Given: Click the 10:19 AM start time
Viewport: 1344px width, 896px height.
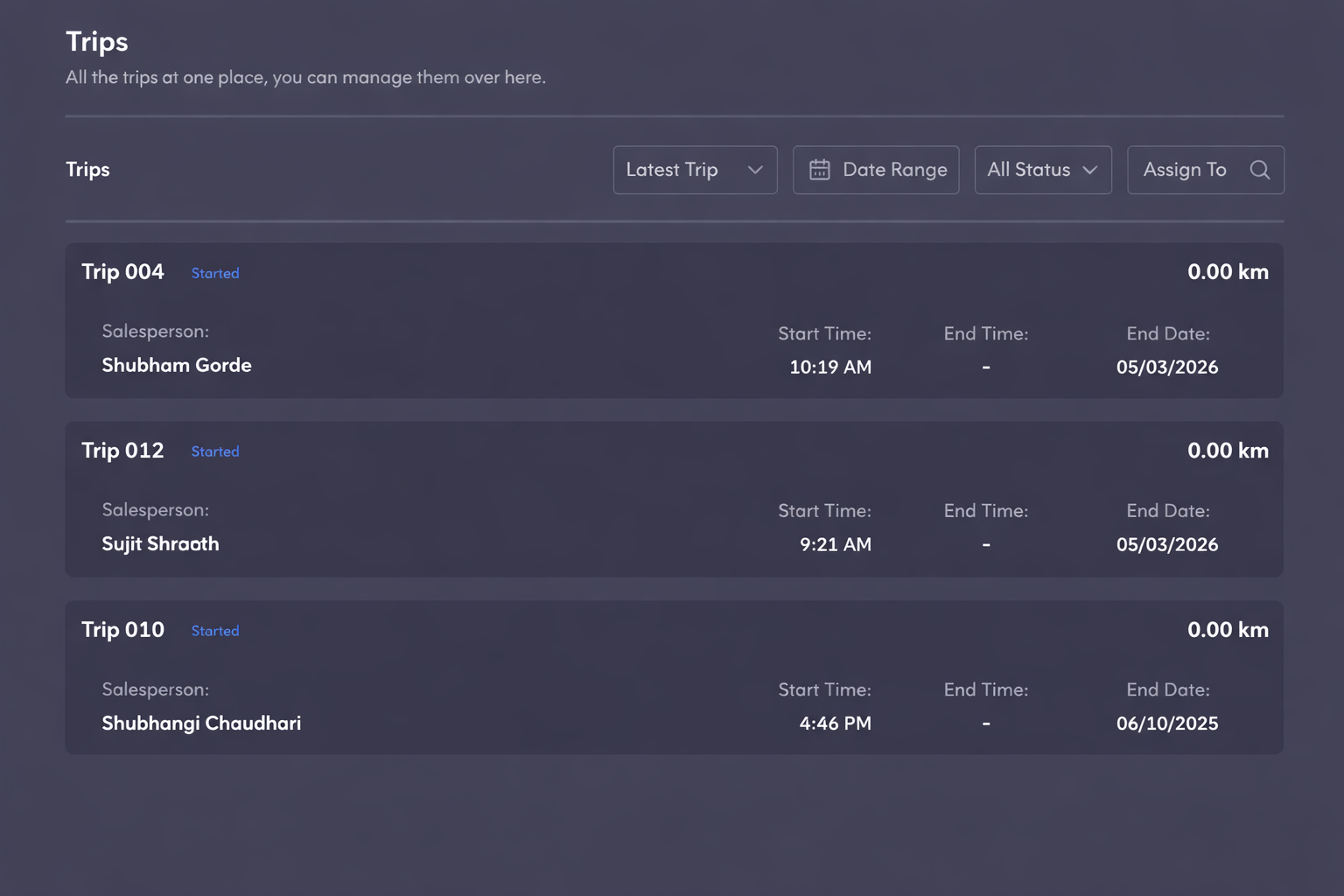Looking at the screenshot, I should coord(830,367).
